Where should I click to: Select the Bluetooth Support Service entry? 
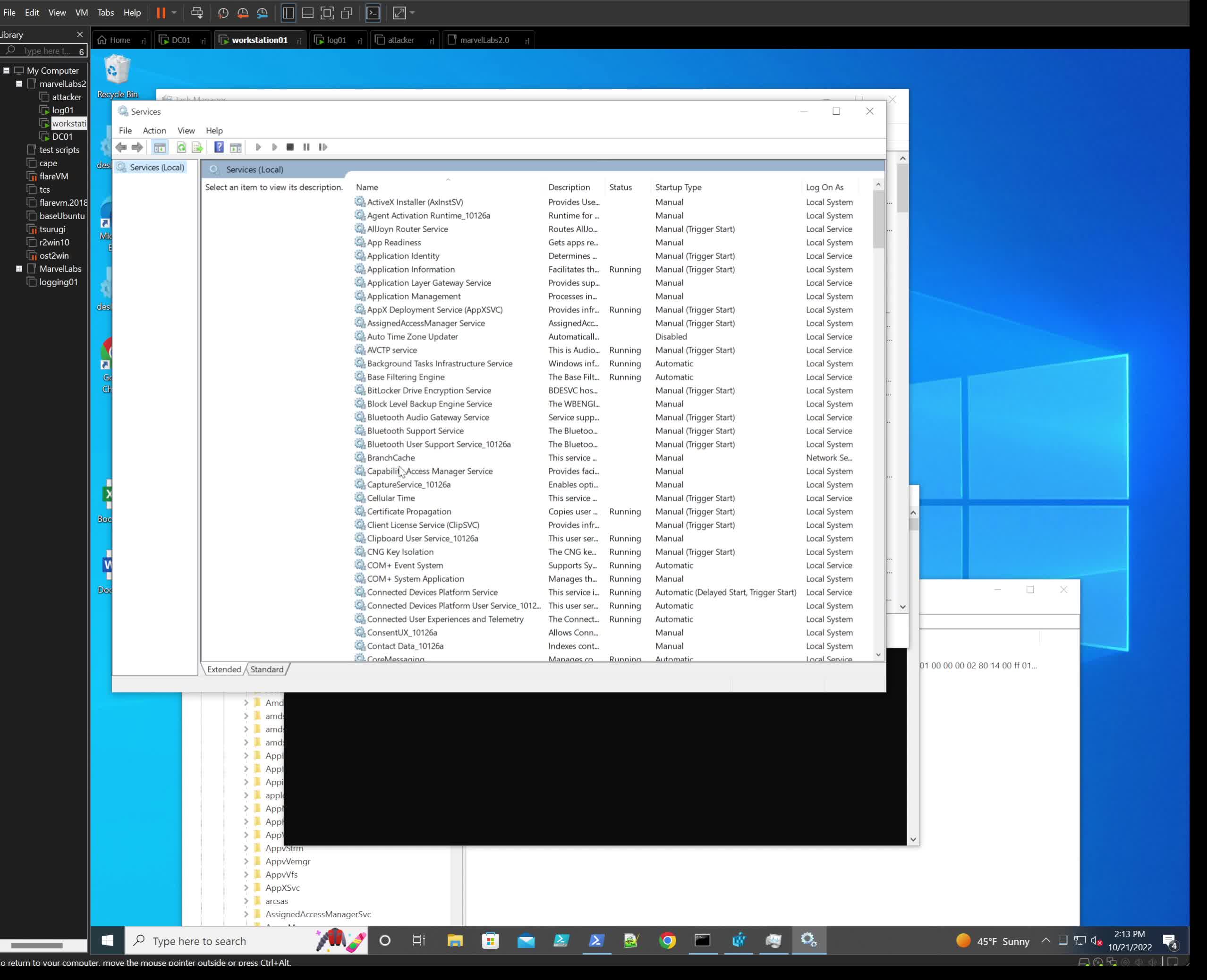tap(415, 431)
